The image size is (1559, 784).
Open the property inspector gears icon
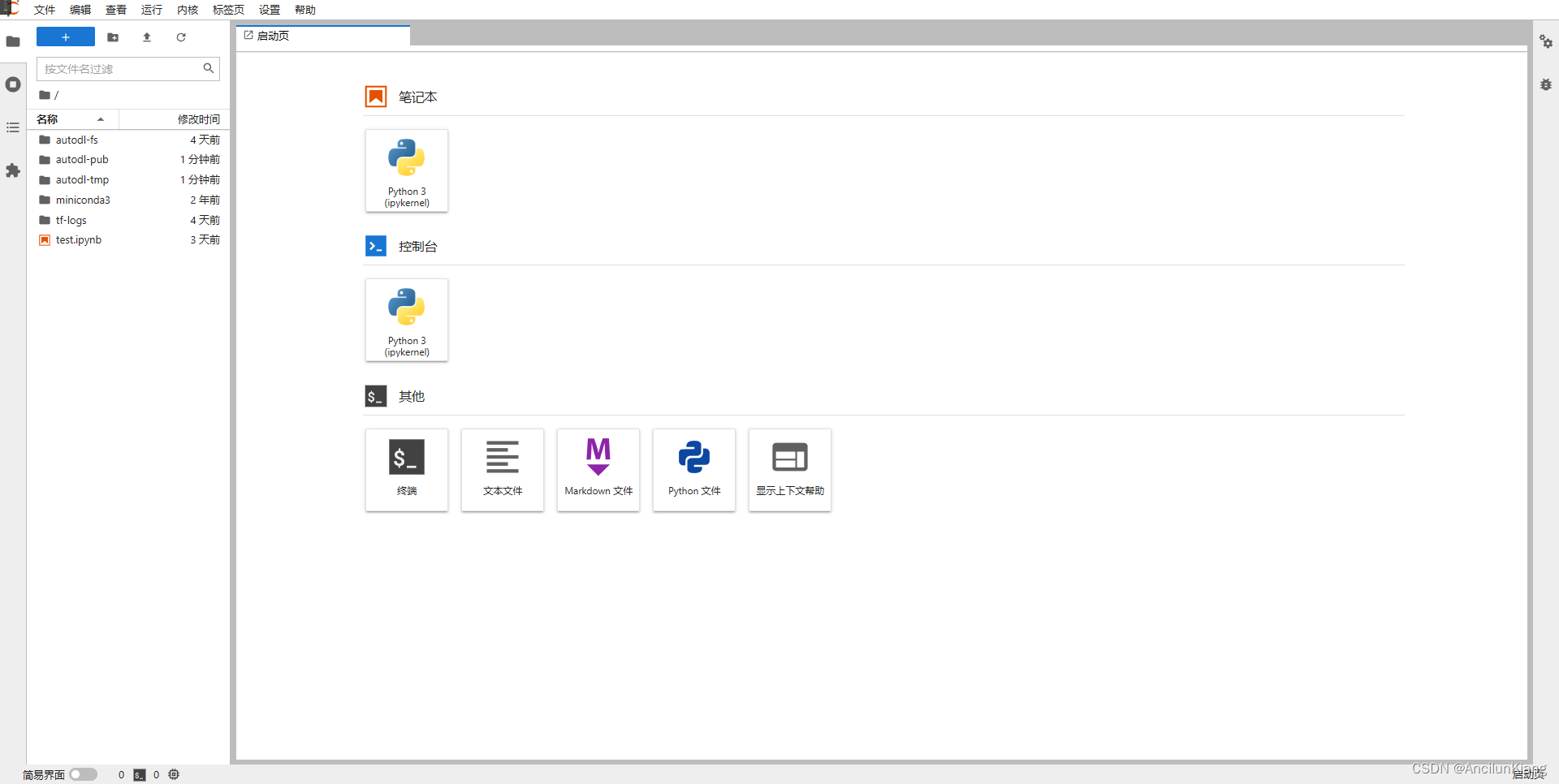[1546, 41]
